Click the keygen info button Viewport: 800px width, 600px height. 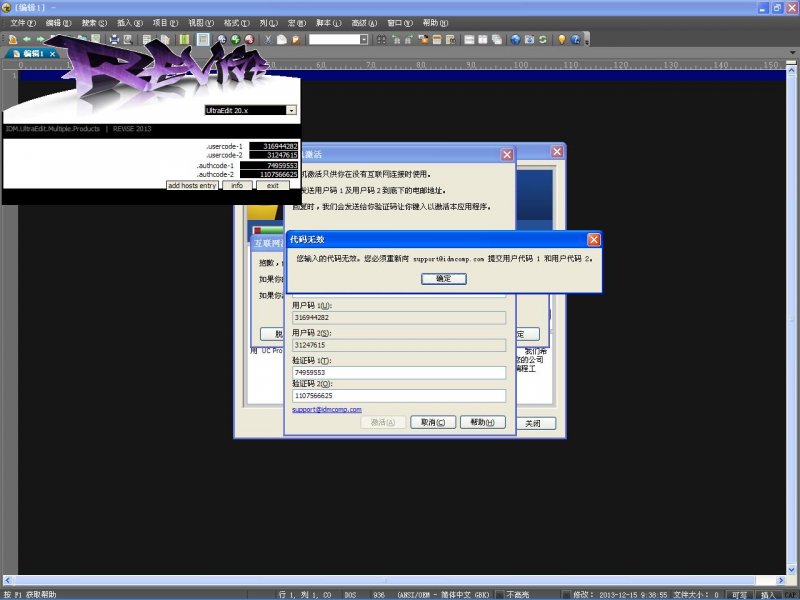[237, 186]
